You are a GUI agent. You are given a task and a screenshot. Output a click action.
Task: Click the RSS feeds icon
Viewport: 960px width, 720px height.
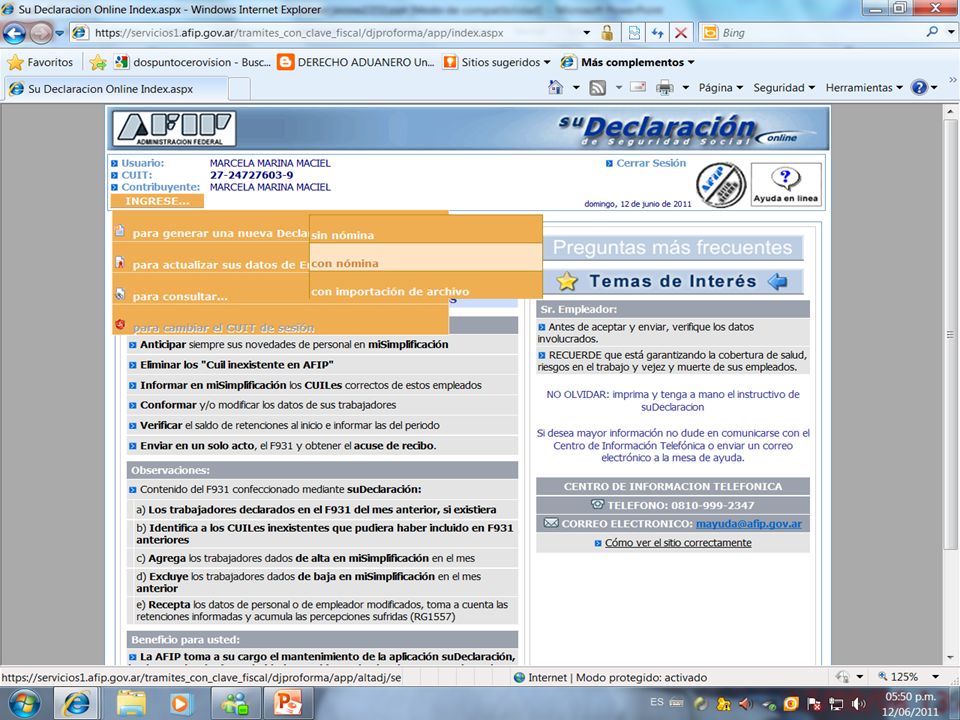click(x=598, y=88)
